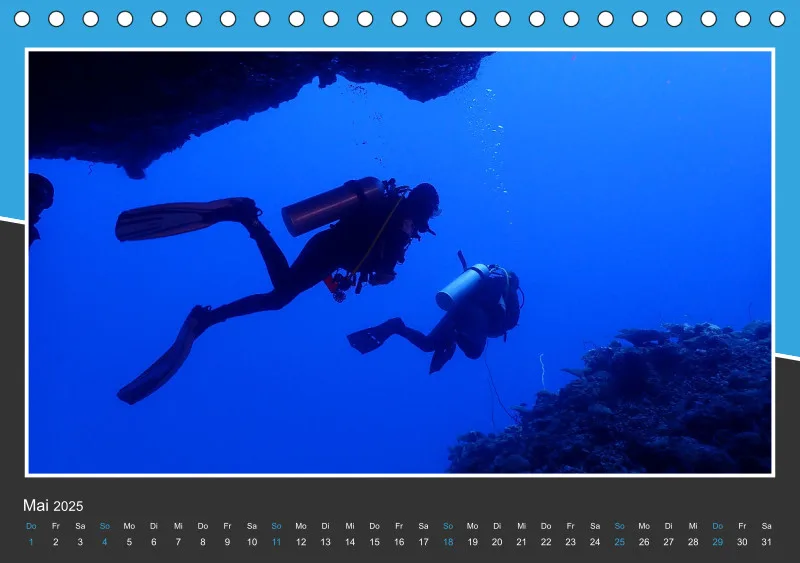Select Sunday day 4 in the calendar

[105, 542]
